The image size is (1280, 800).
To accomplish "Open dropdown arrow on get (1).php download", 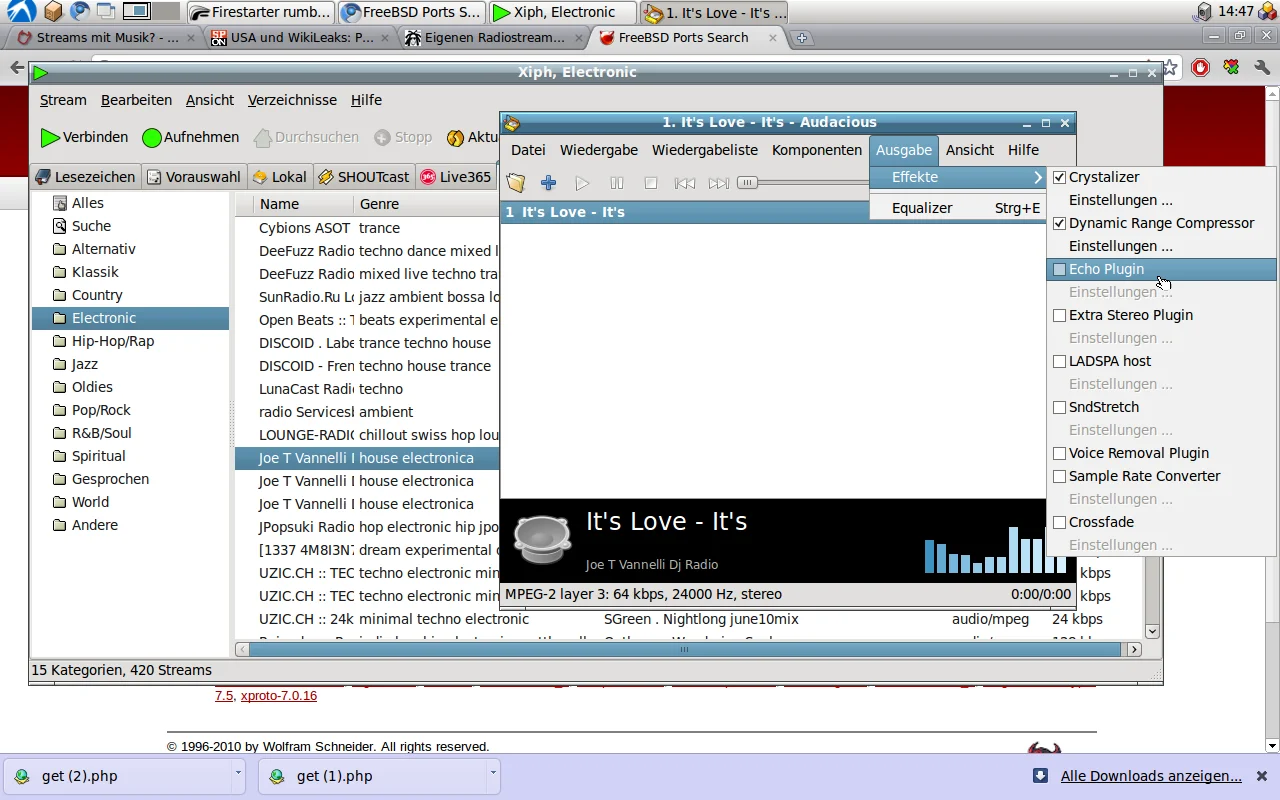I will tap(493, 772).
